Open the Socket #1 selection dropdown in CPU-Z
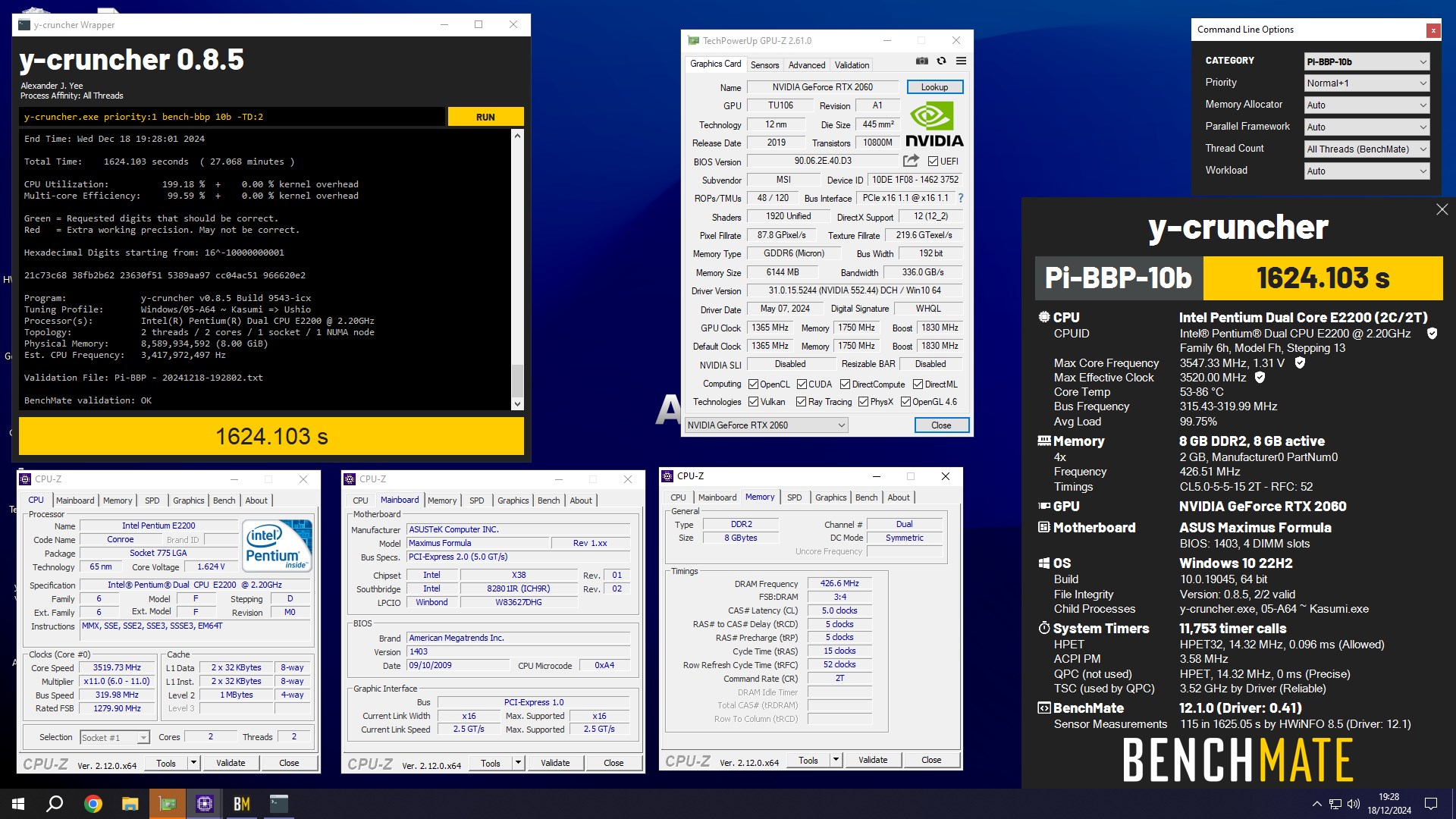Viewport: 1456px width, 819px height. pyautogui.click(x=115, y=737)
